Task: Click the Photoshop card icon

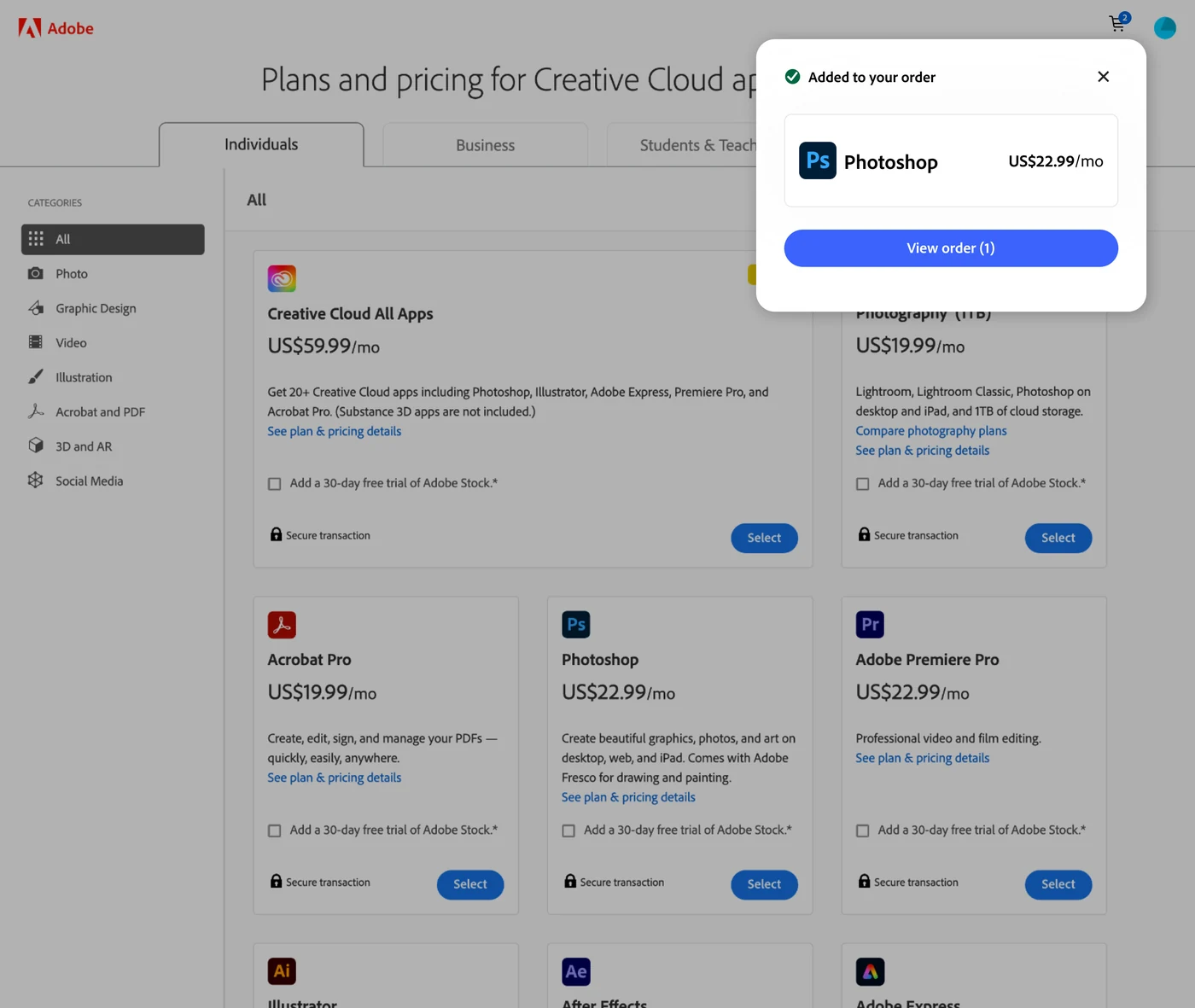Action: [576, 625]
